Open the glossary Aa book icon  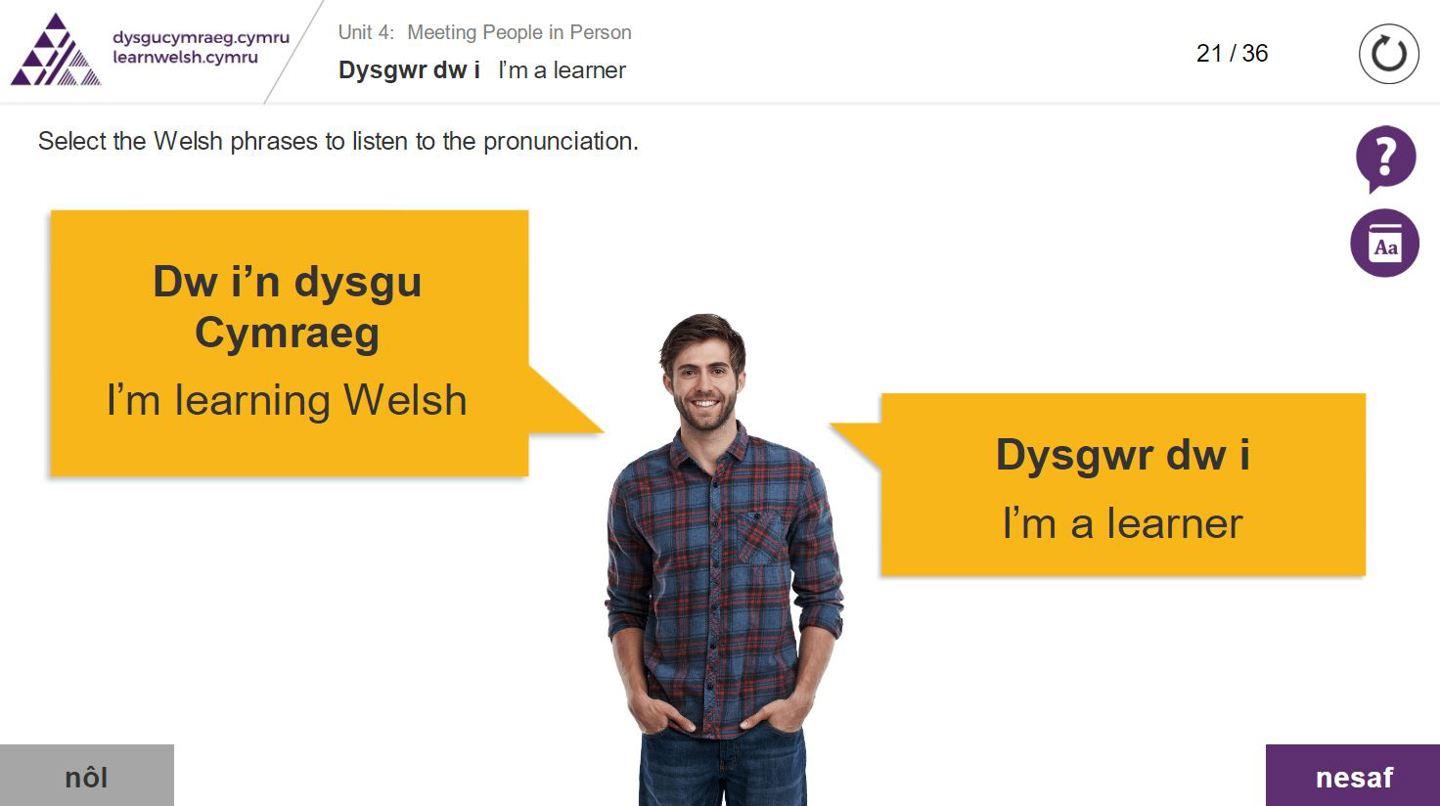[1385, 243]
